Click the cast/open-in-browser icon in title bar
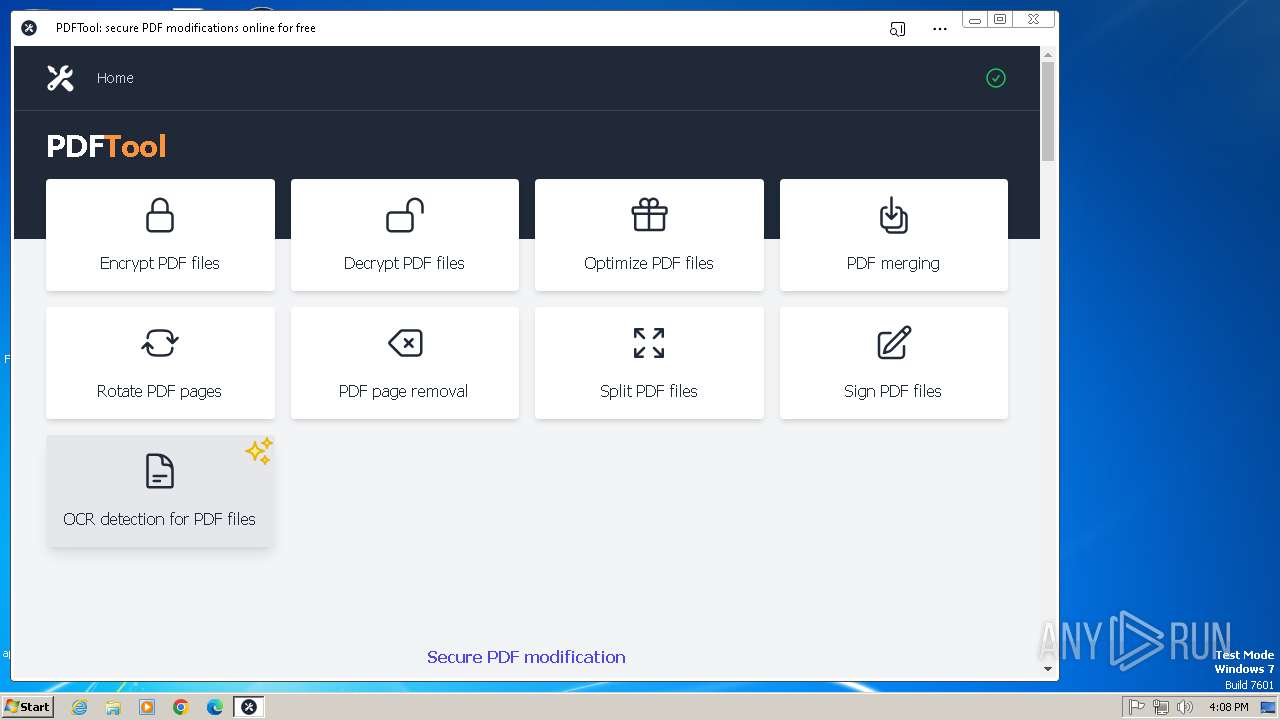This screenshot has height=720, width=1280. point(897,29)
